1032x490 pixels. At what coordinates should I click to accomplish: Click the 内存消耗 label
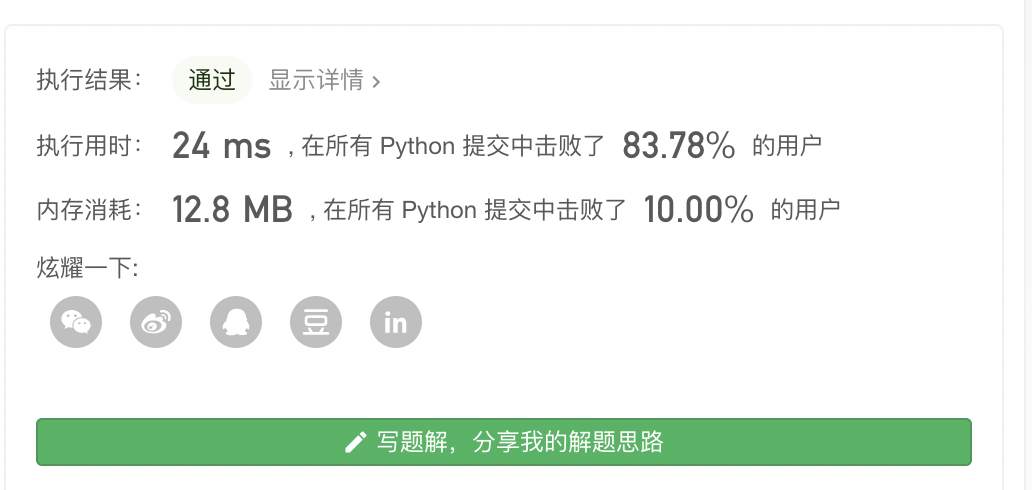90,210
